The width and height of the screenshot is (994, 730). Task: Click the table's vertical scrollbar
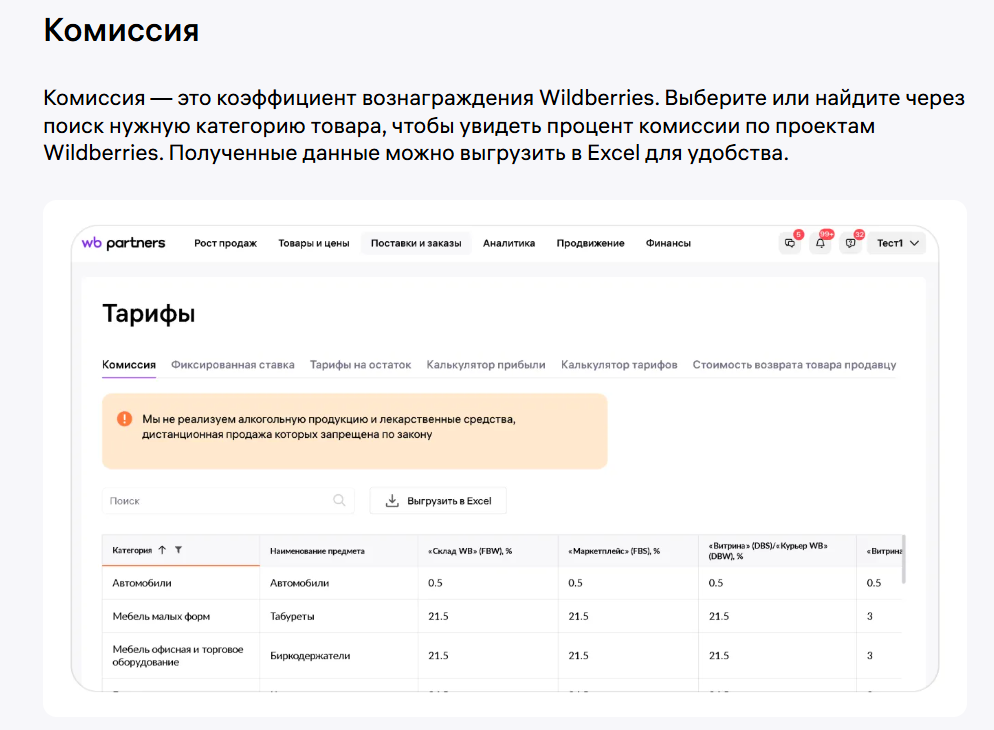pyautogui.click(x=904, y=560)
